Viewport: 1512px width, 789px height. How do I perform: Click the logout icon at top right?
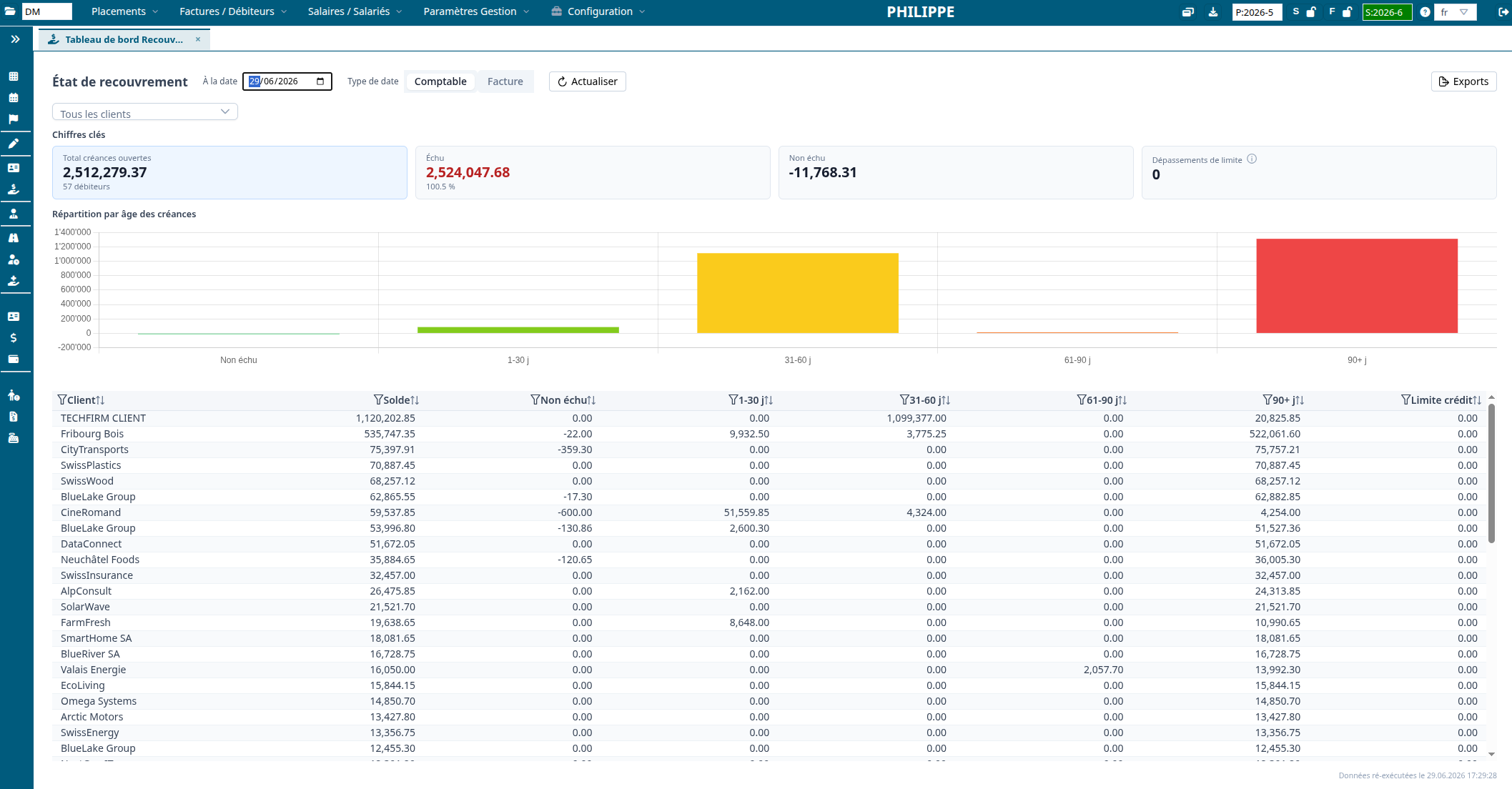coord(1503,12)
